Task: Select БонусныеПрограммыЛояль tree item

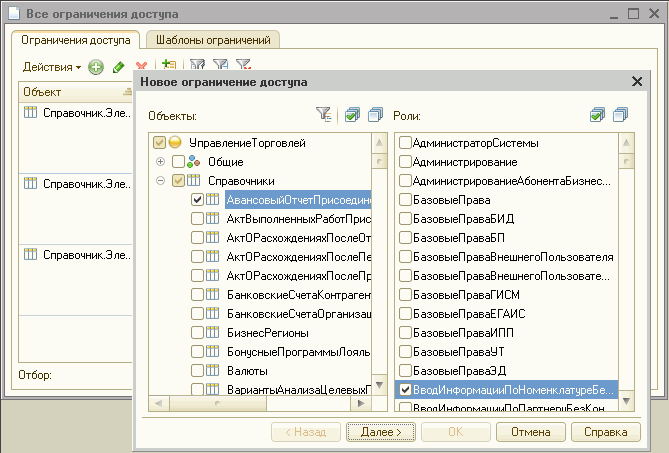Action: 298,352
